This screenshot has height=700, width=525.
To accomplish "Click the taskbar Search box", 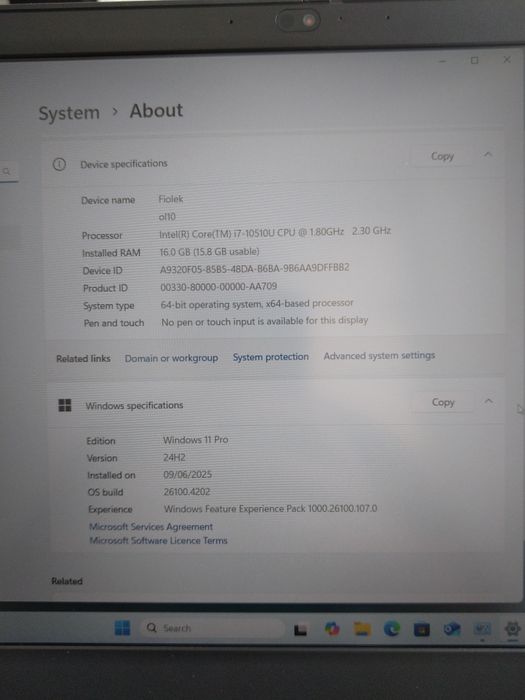I will tap(213, 628).
